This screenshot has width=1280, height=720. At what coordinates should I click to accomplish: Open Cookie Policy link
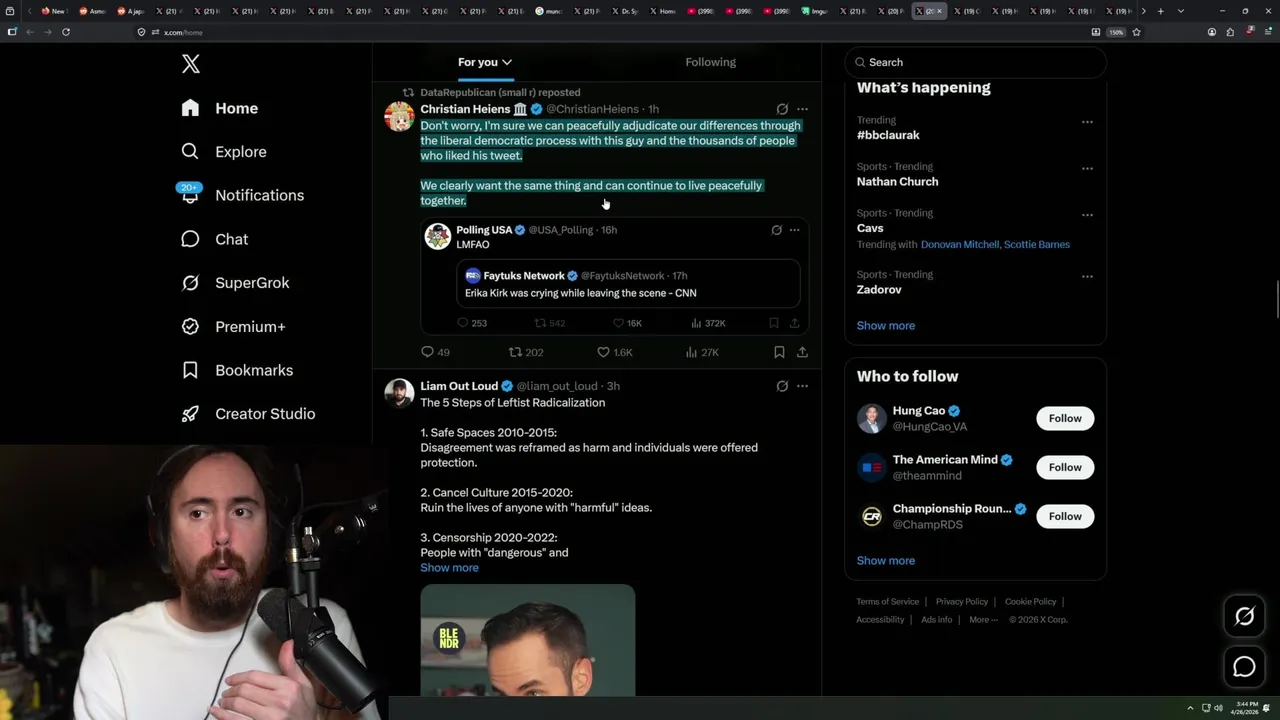(1030, 602)
